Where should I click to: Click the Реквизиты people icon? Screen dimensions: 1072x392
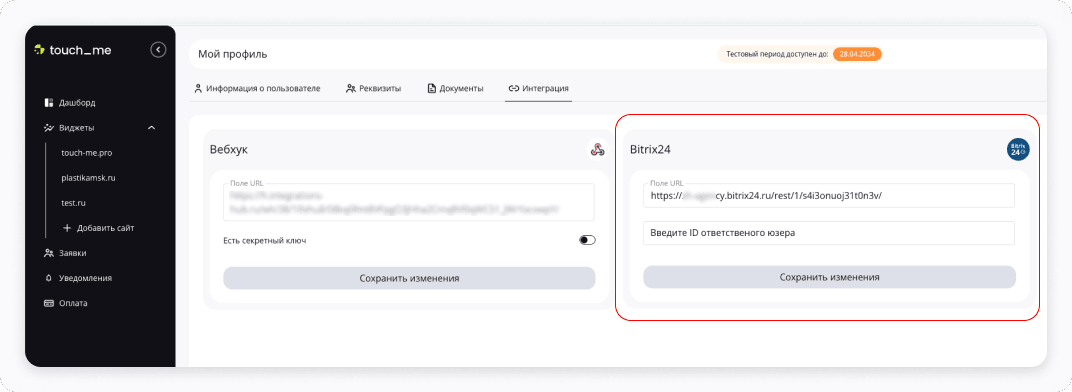coord(351,88)
